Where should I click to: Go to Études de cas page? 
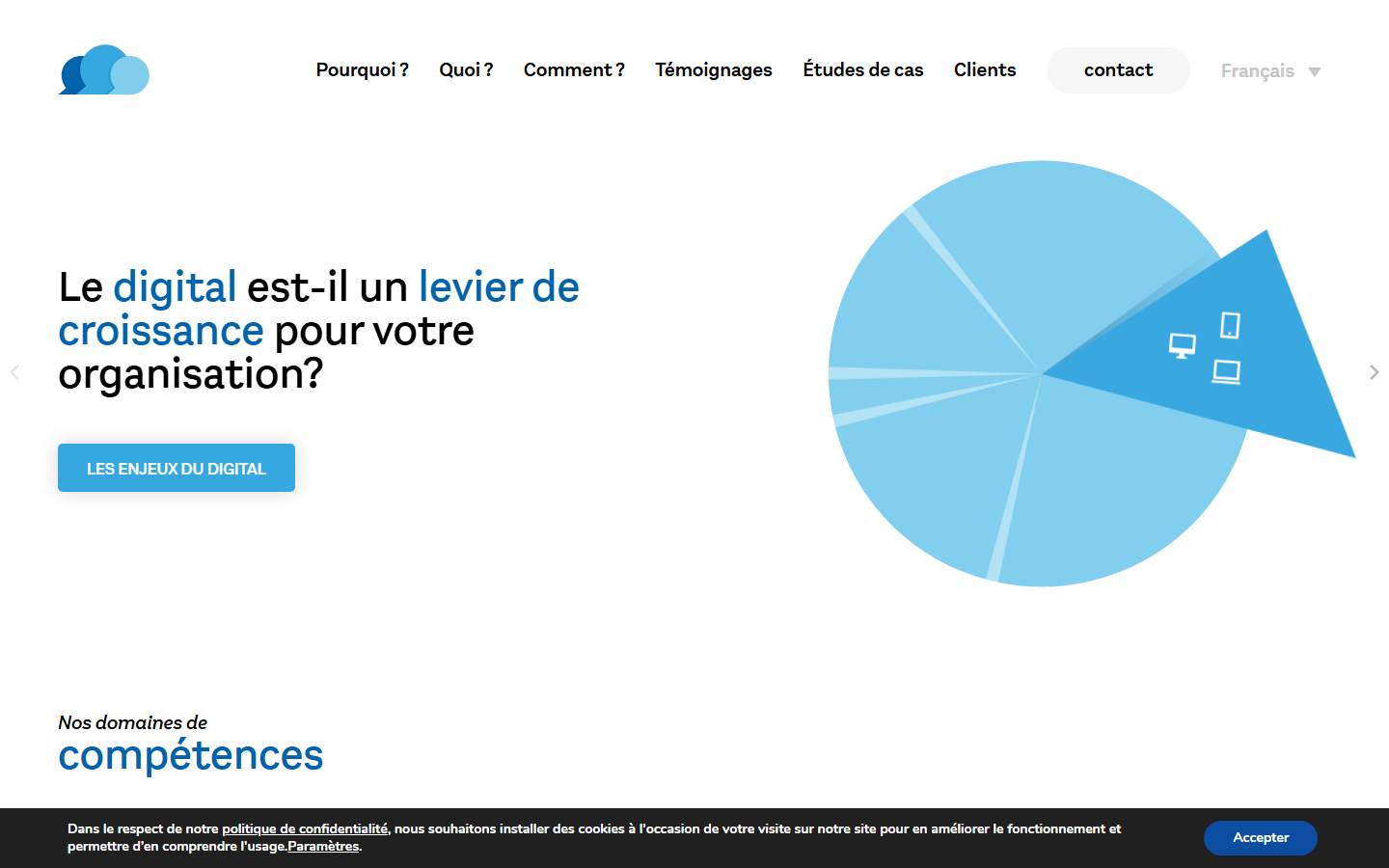pyautogui.click(x=863, y=69)
